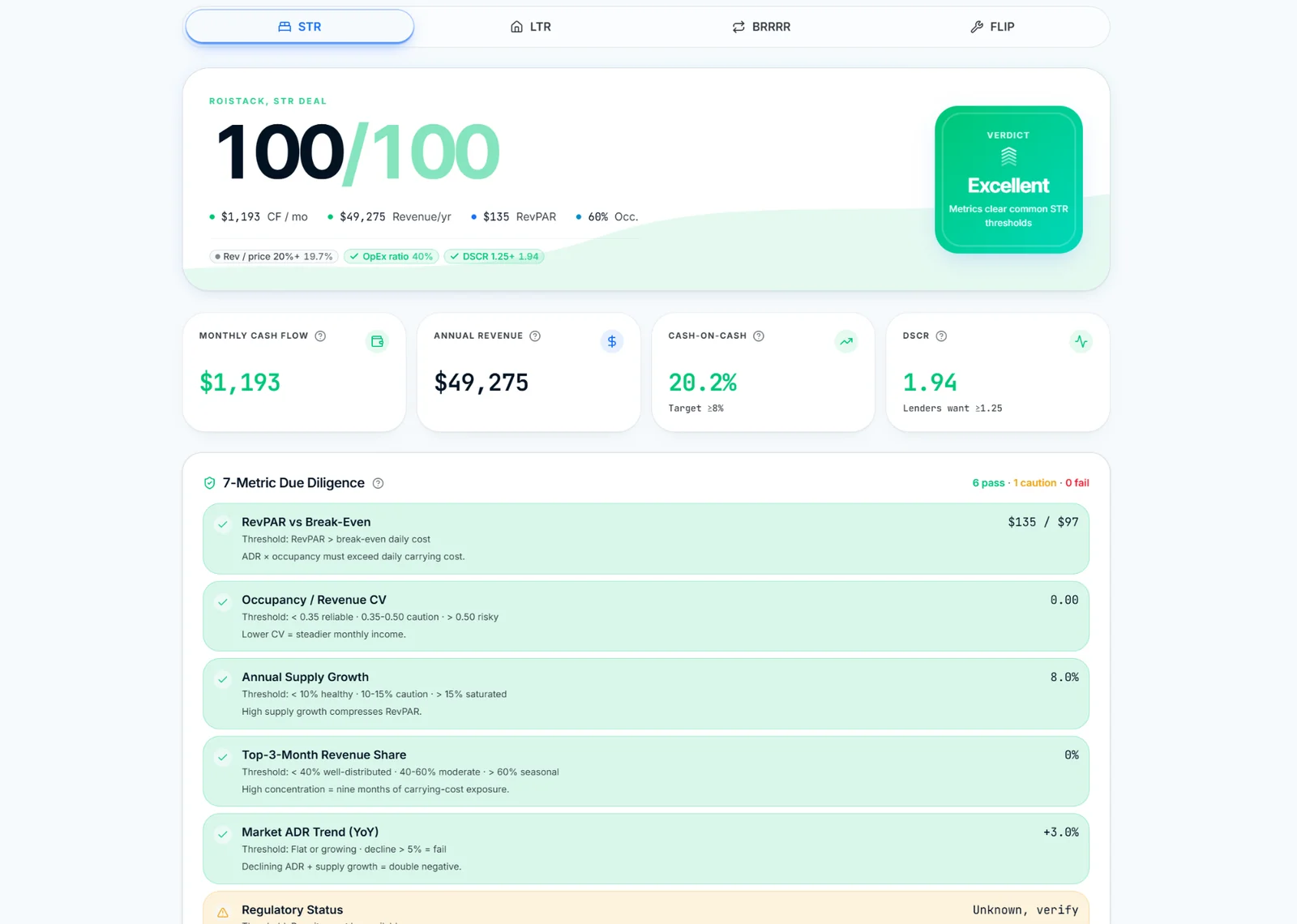Screen dimensions: 1297x924
Task: Click the DSCR help icon
Action: pos(941,336)
